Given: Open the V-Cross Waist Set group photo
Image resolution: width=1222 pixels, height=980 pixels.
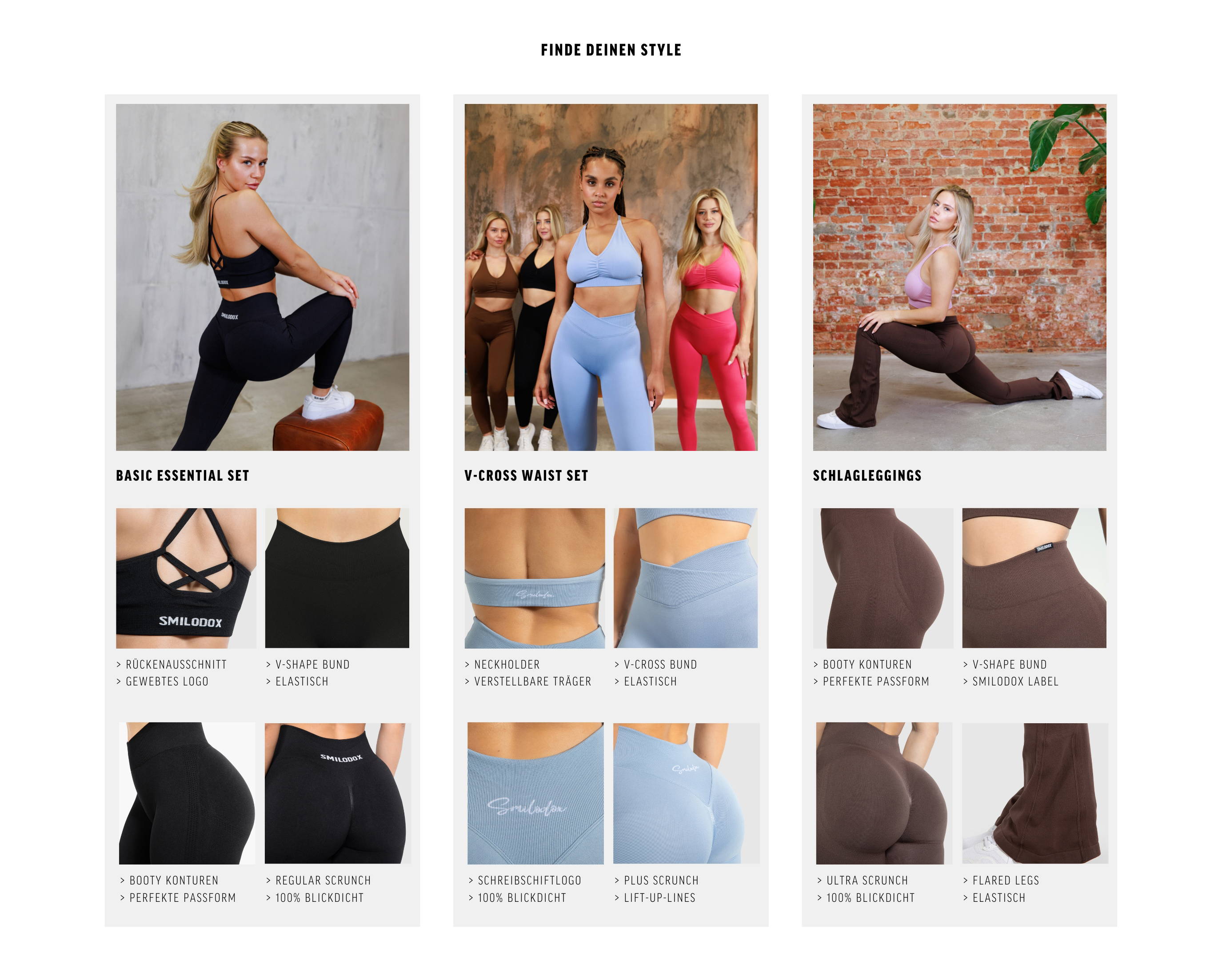Looking at the screenshot, I should pos(611,277).
